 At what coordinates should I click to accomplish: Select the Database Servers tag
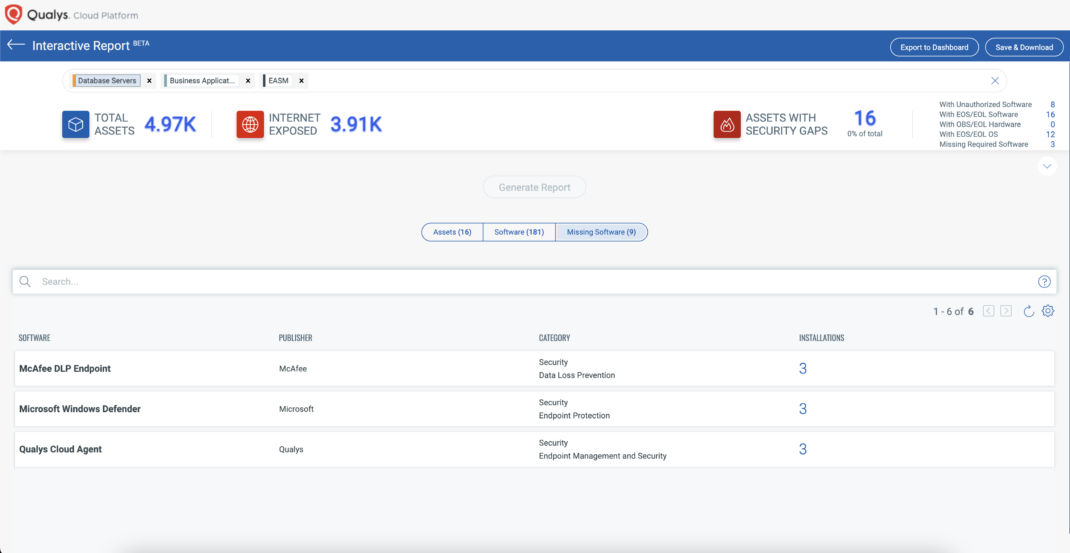[106, 81]
